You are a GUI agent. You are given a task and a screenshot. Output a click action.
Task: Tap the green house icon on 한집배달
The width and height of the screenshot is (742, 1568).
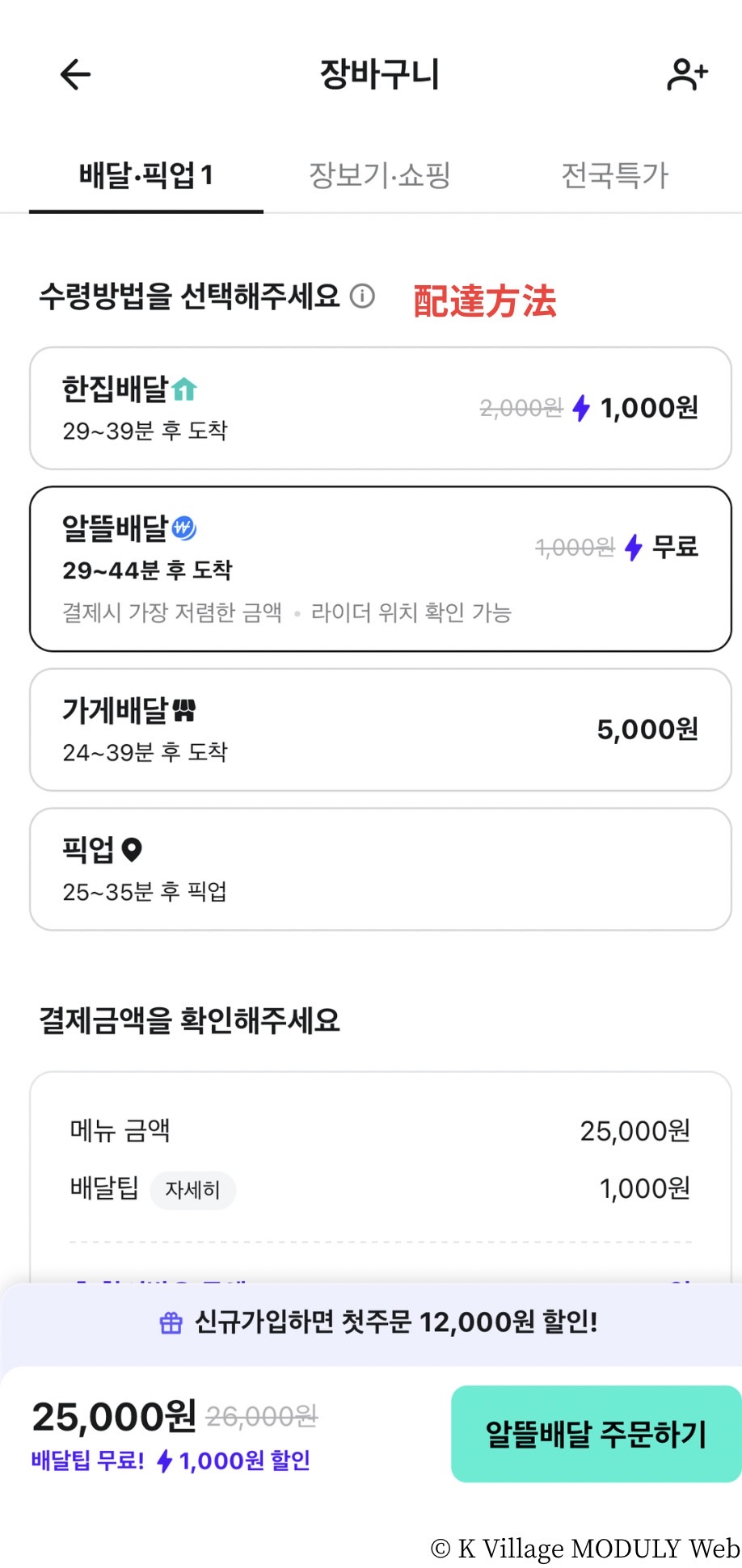click(x=184, y=389)
